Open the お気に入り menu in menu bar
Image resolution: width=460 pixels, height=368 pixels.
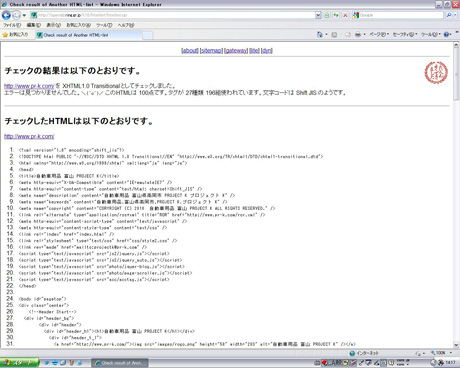pyautogui.click(x=78, y=25)
